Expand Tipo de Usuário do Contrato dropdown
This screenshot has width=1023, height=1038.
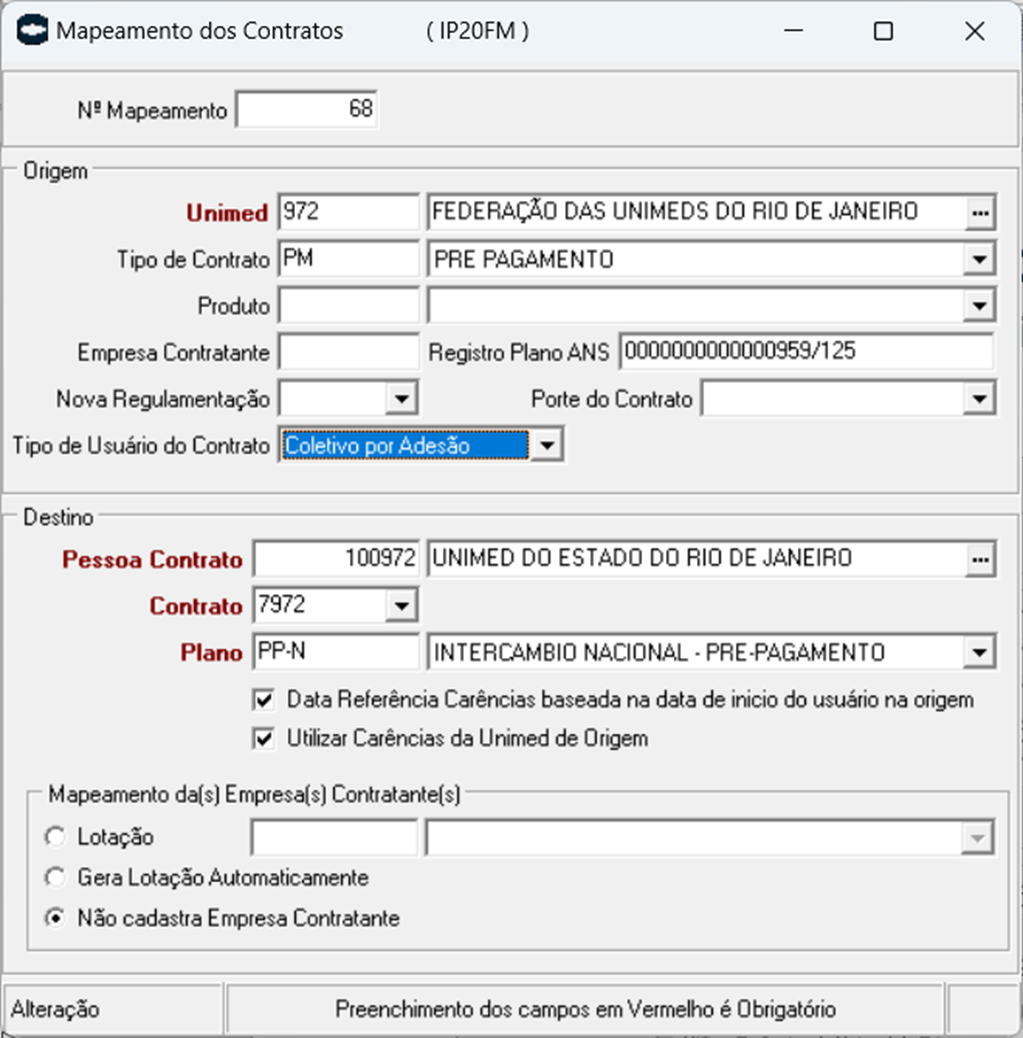pyautogui.click(x=547, y=446)
